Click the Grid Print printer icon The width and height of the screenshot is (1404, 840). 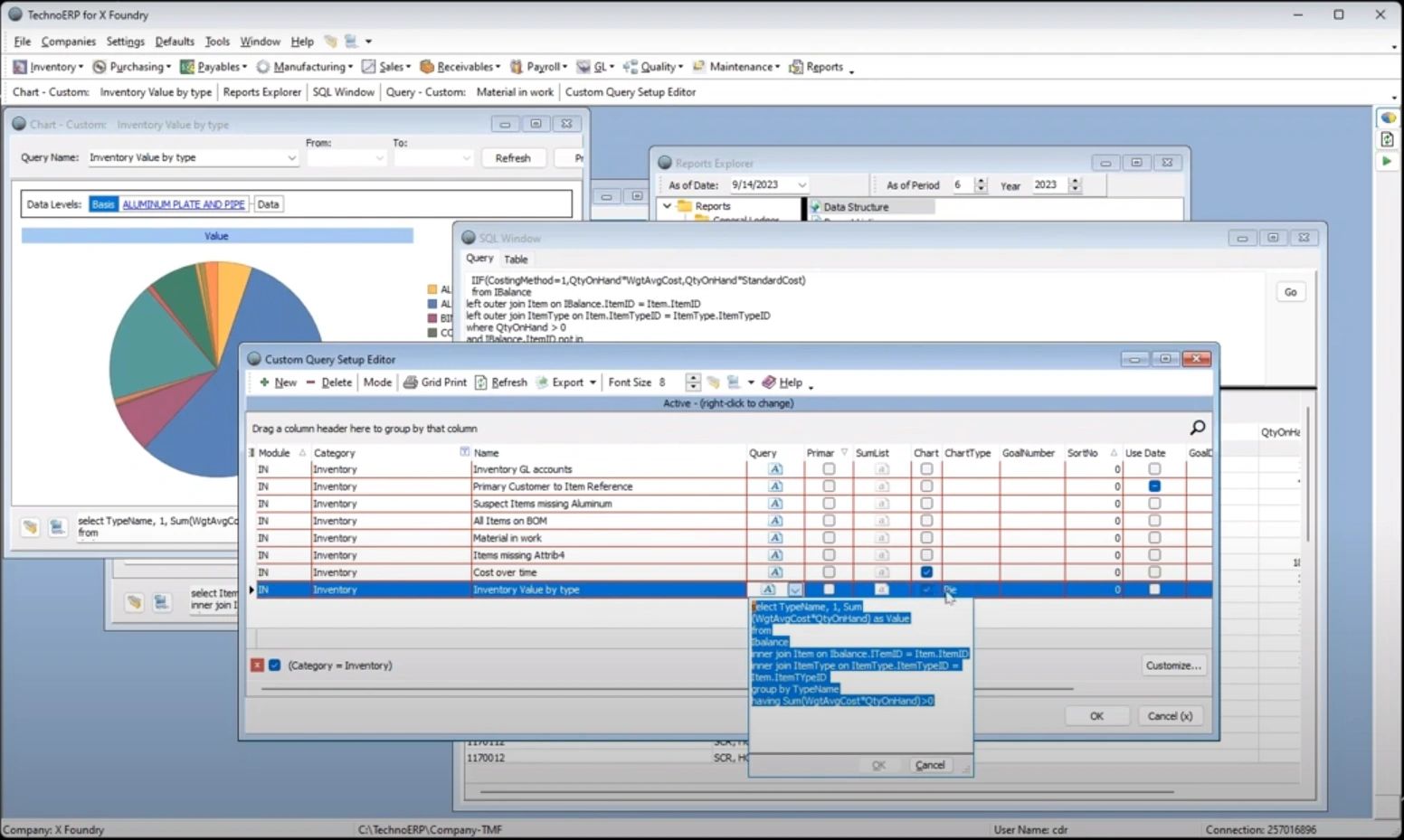[411, 382]
